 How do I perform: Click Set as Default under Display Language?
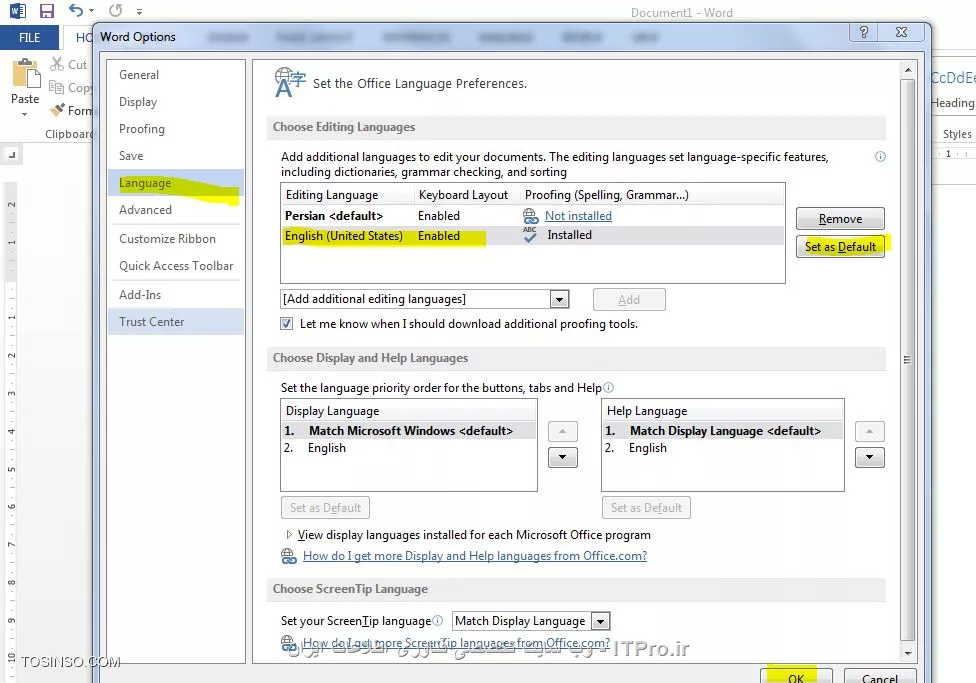325,507
